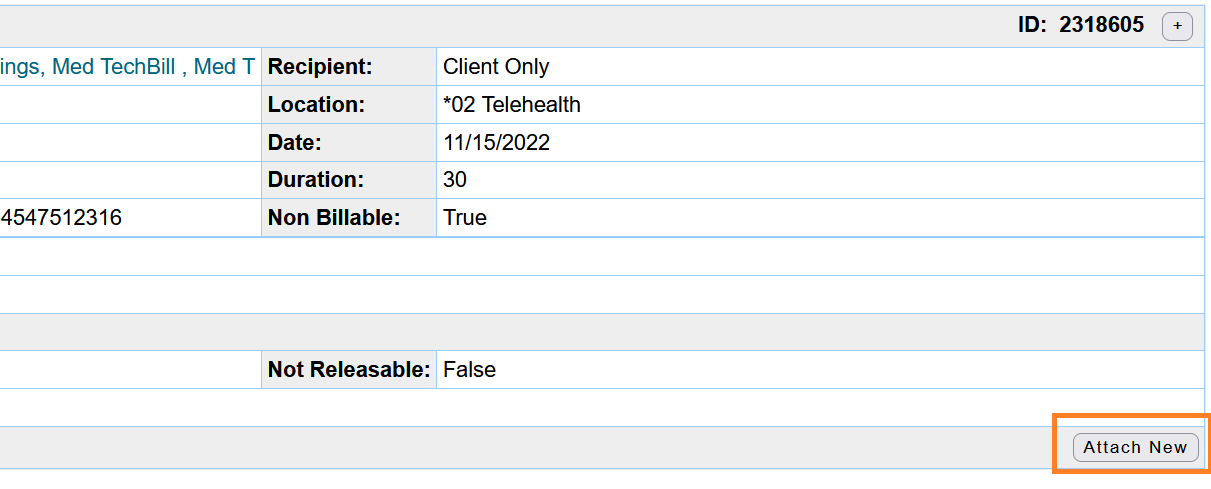Click the 'Client Only' recipient value

pos(496,67)
